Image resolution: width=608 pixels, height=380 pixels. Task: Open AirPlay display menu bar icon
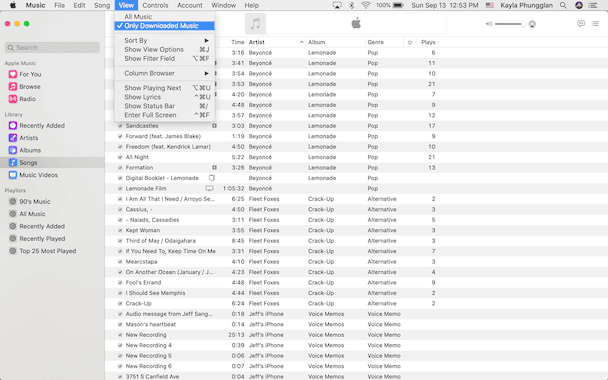[x=337, y=5]
